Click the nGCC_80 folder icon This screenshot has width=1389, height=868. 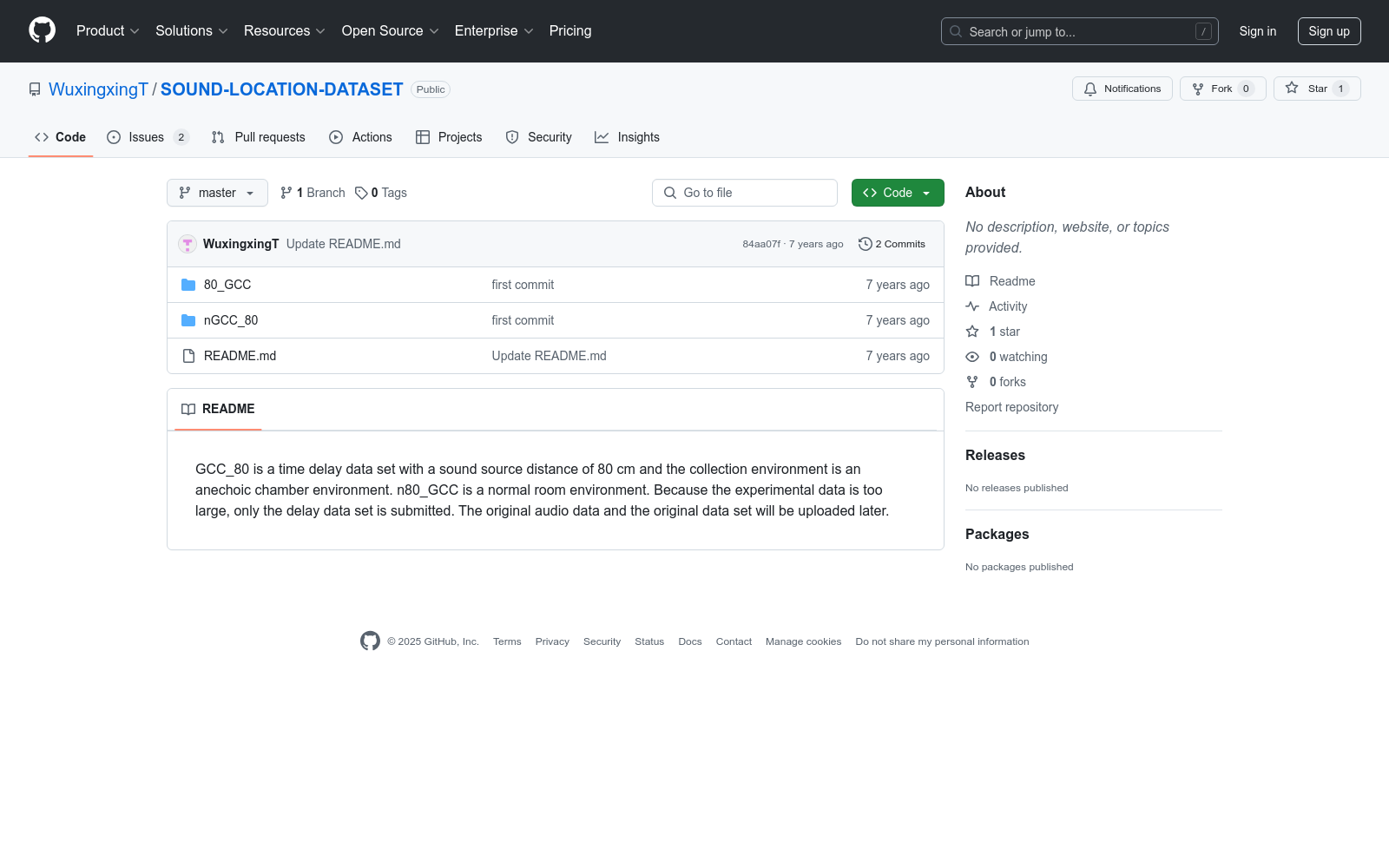pyautogui.click(x=188, y=320)
